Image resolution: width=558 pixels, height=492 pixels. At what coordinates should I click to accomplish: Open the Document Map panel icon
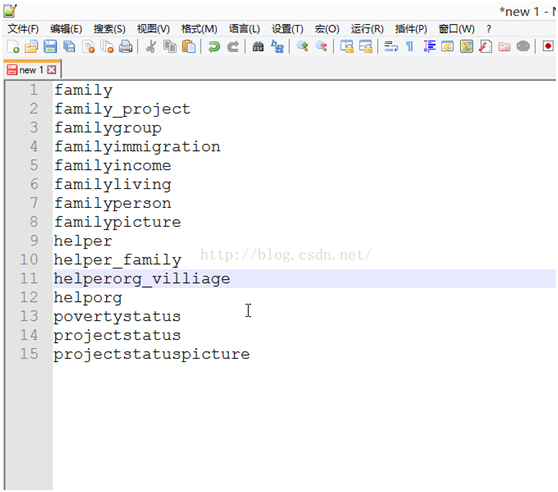467,47
